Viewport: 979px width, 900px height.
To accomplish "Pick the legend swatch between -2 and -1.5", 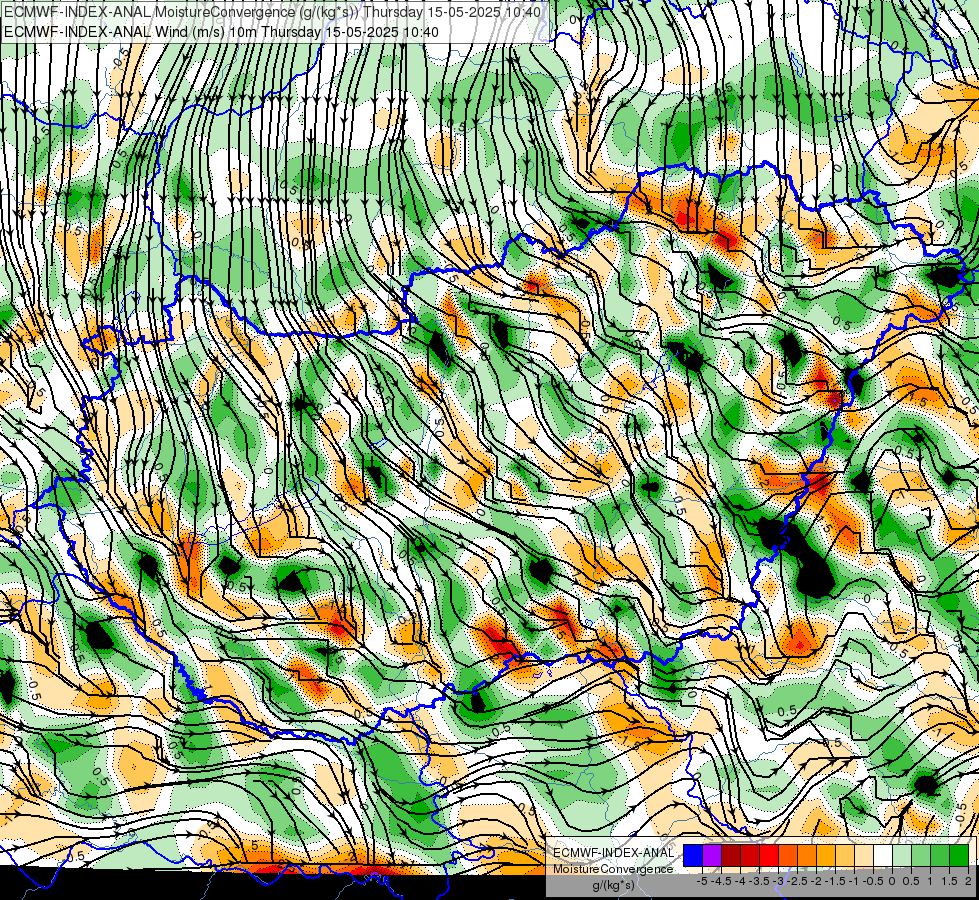I will click(x=826, y=855).
